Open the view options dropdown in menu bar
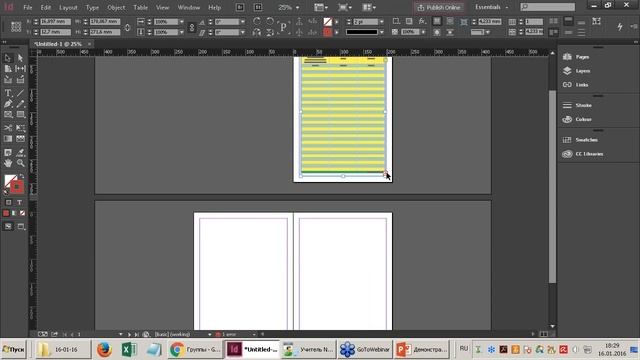 (321, 7)
